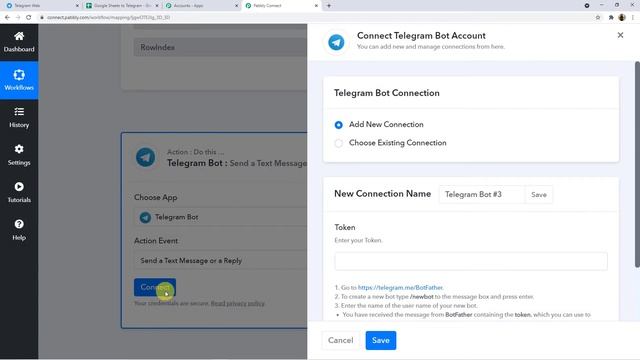Viewport: 640px width, 360px height.
Task: Click Telegram Bot icon in Choose App field
Action: tap(145, 217)
